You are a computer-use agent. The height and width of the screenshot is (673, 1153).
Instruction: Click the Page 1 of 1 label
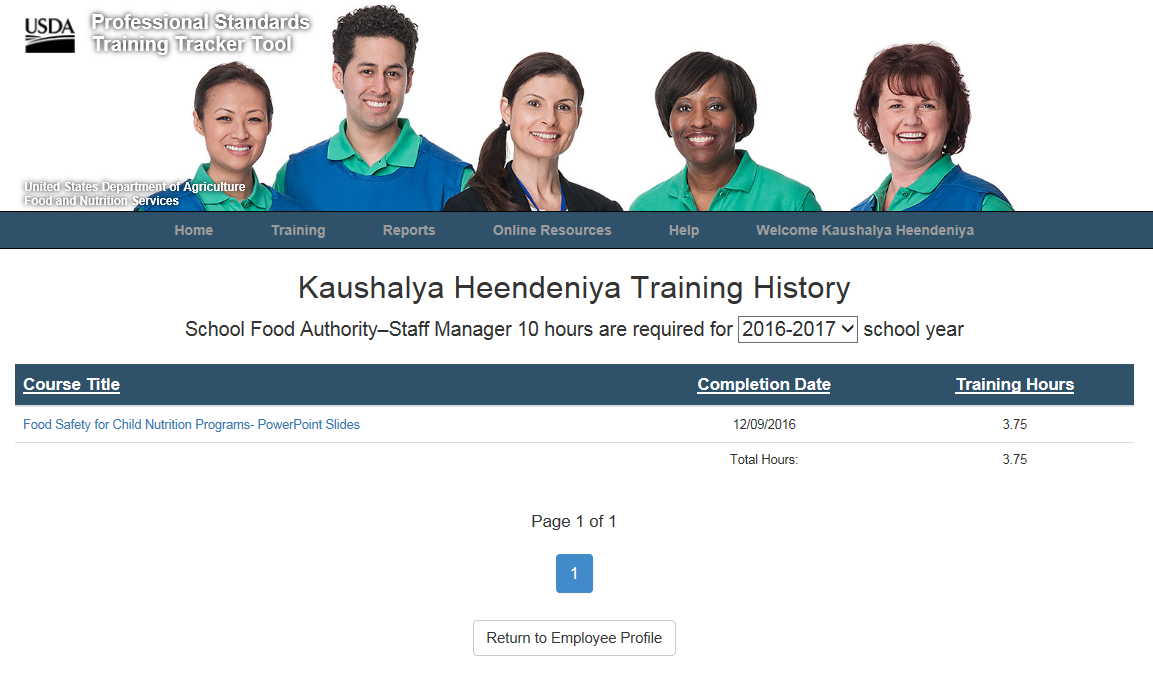[x=574, y=521]
